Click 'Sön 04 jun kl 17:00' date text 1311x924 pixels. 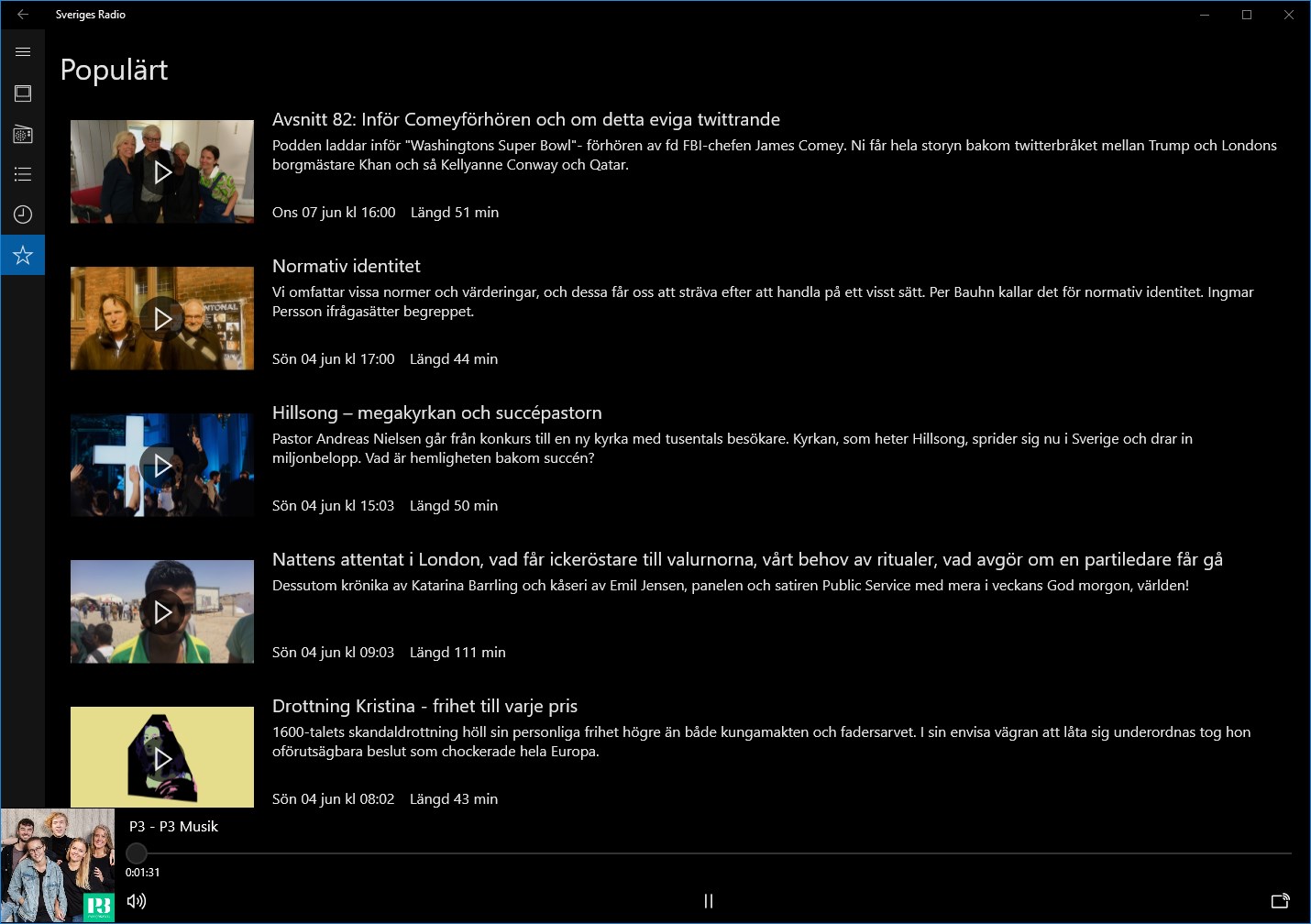click(x=334, y=358)
